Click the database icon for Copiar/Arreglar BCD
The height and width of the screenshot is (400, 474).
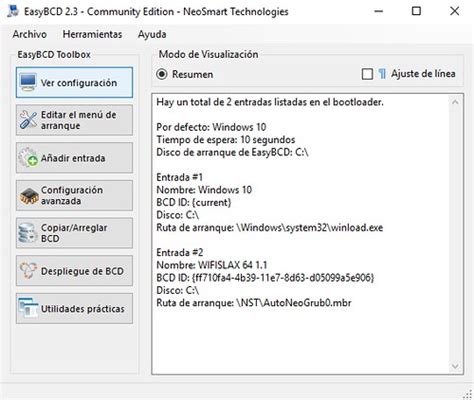click(28, 233)
